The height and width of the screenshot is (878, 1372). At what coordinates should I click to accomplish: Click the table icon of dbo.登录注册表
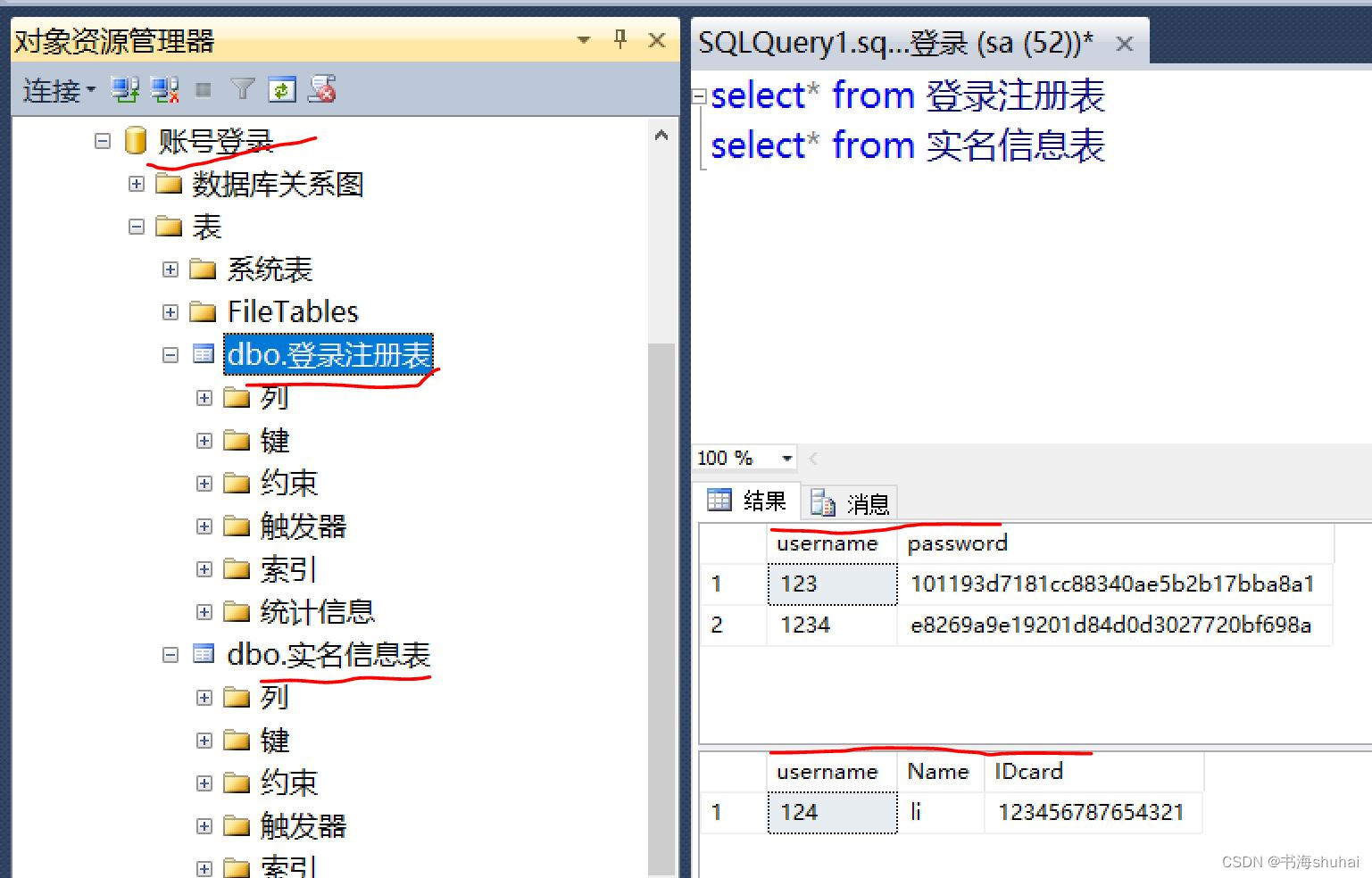204,354
